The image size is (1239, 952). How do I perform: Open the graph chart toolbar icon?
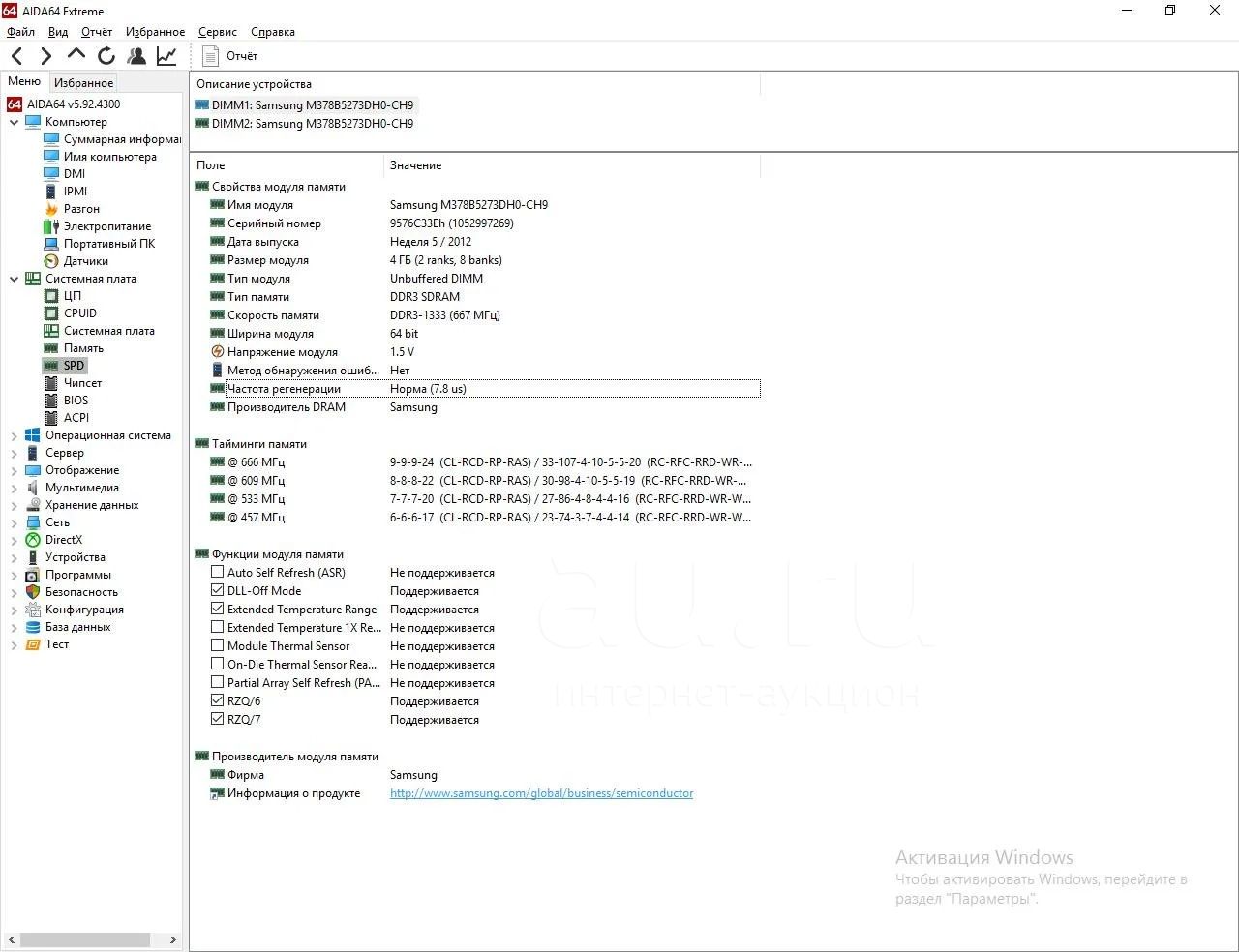click(x=166, y=56)
